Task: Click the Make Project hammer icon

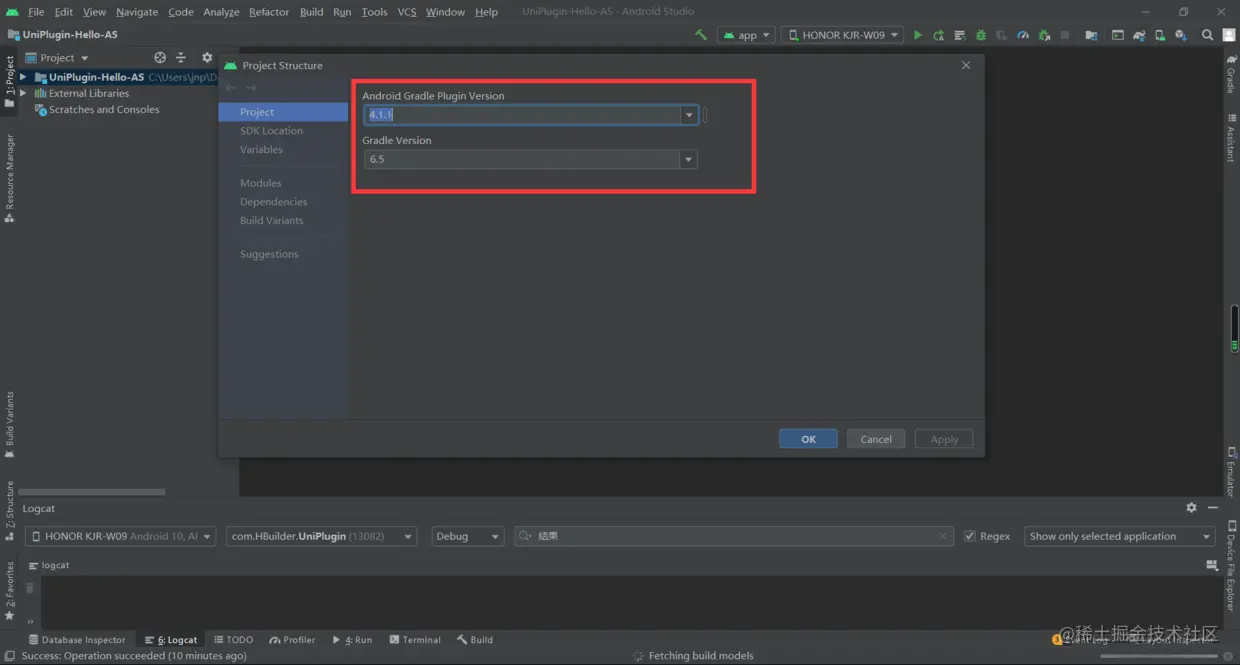Action: coord(701,35)
